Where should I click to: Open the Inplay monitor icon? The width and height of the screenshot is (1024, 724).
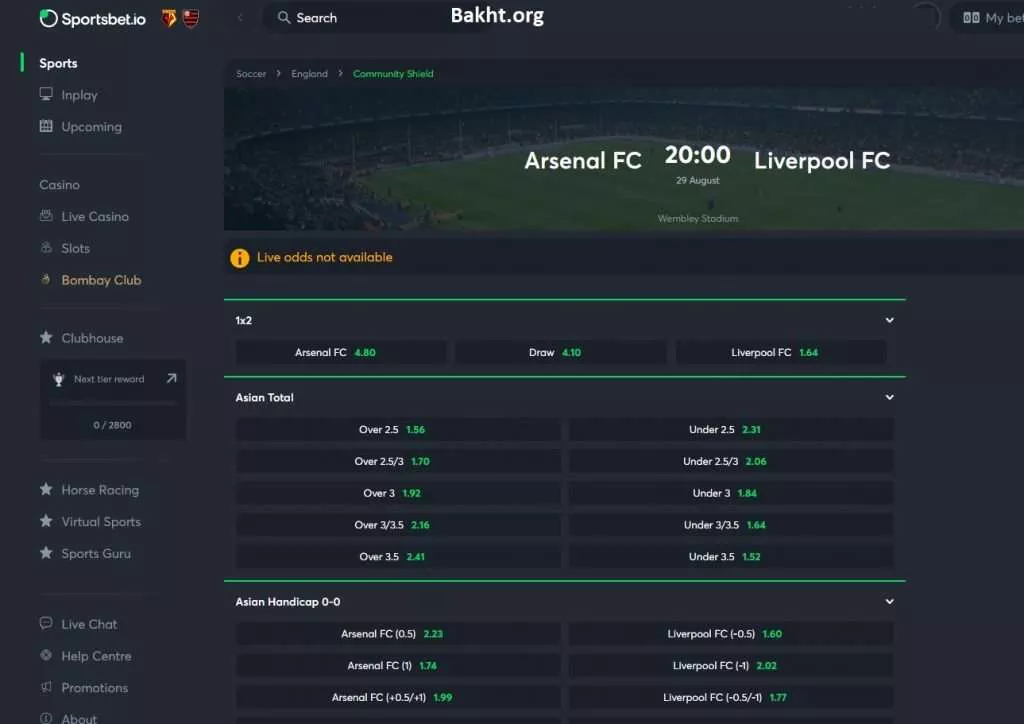coord(46,95)
